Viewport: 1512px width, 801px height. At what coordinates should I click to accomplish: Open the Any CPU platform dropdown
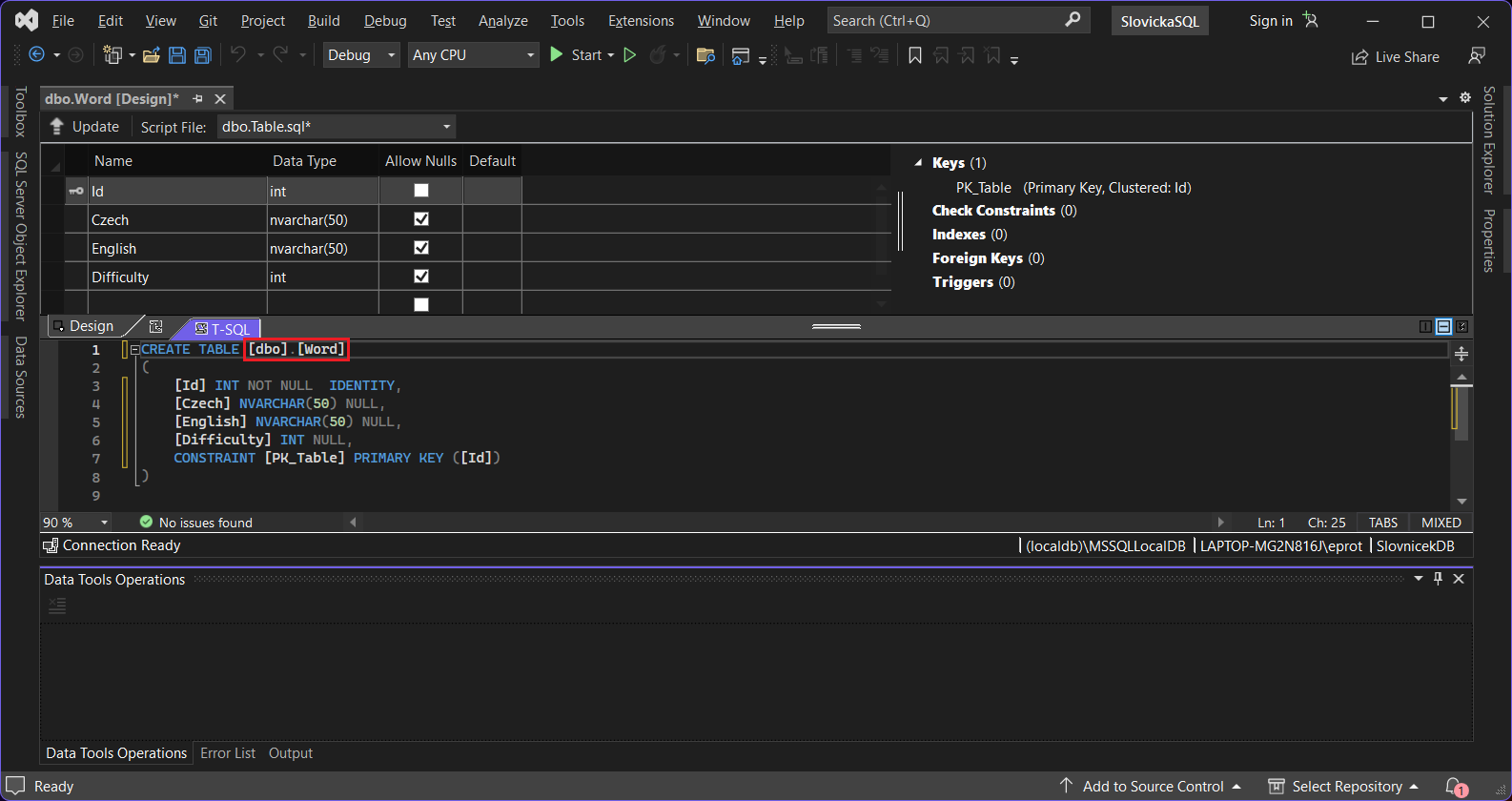click(474, 55)
